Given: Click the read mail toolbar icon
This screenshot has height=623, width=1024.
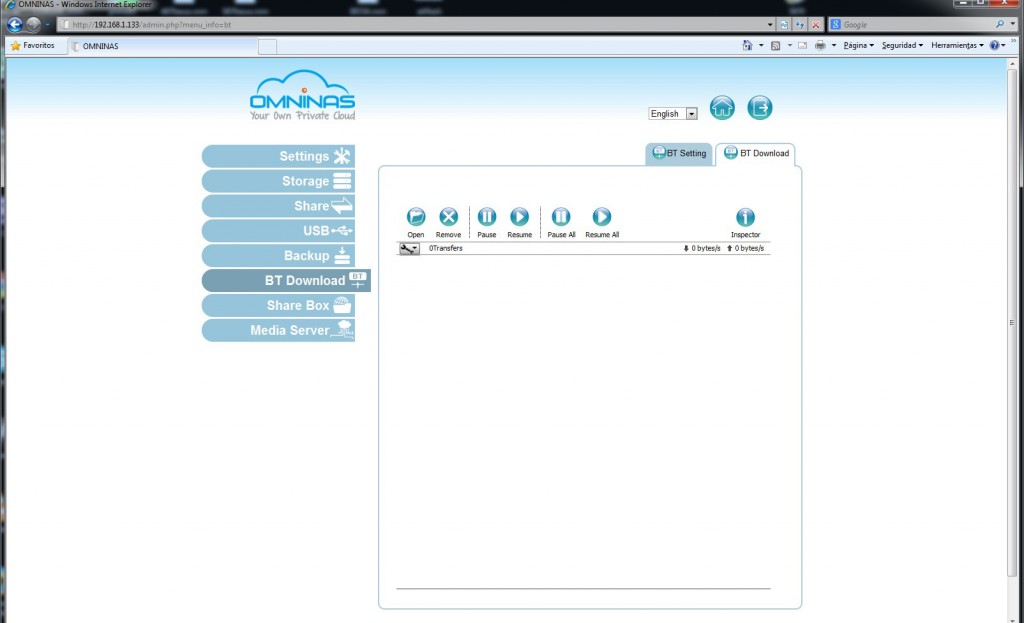Looking at the screenshot, I should (x=802, y=46).
